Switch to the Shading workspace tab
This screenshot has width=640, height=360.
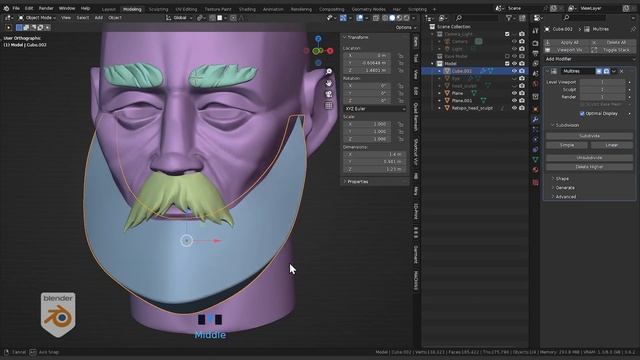coord(247,9)
